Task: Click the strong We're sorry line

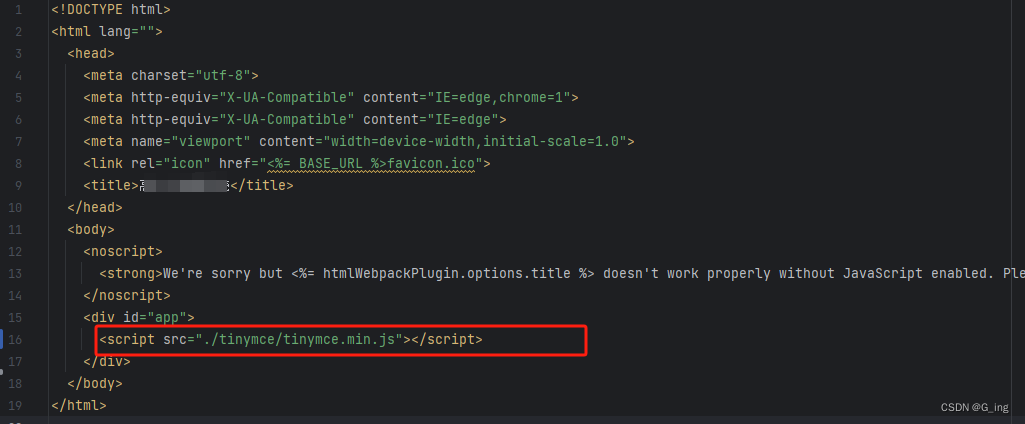Action: (x=562, y=273)
